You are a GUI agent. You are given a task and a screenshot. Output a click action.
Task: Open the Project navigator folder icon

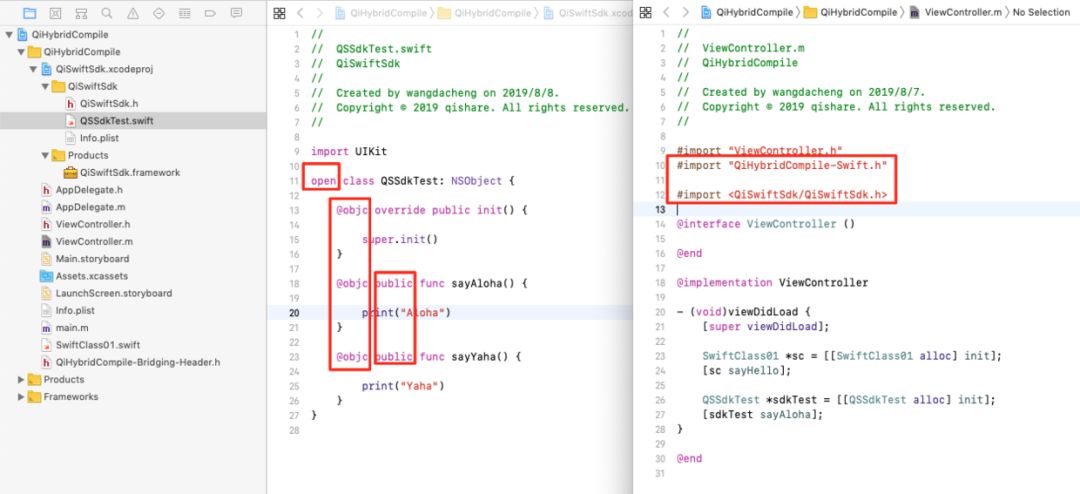tap(29, 13)
